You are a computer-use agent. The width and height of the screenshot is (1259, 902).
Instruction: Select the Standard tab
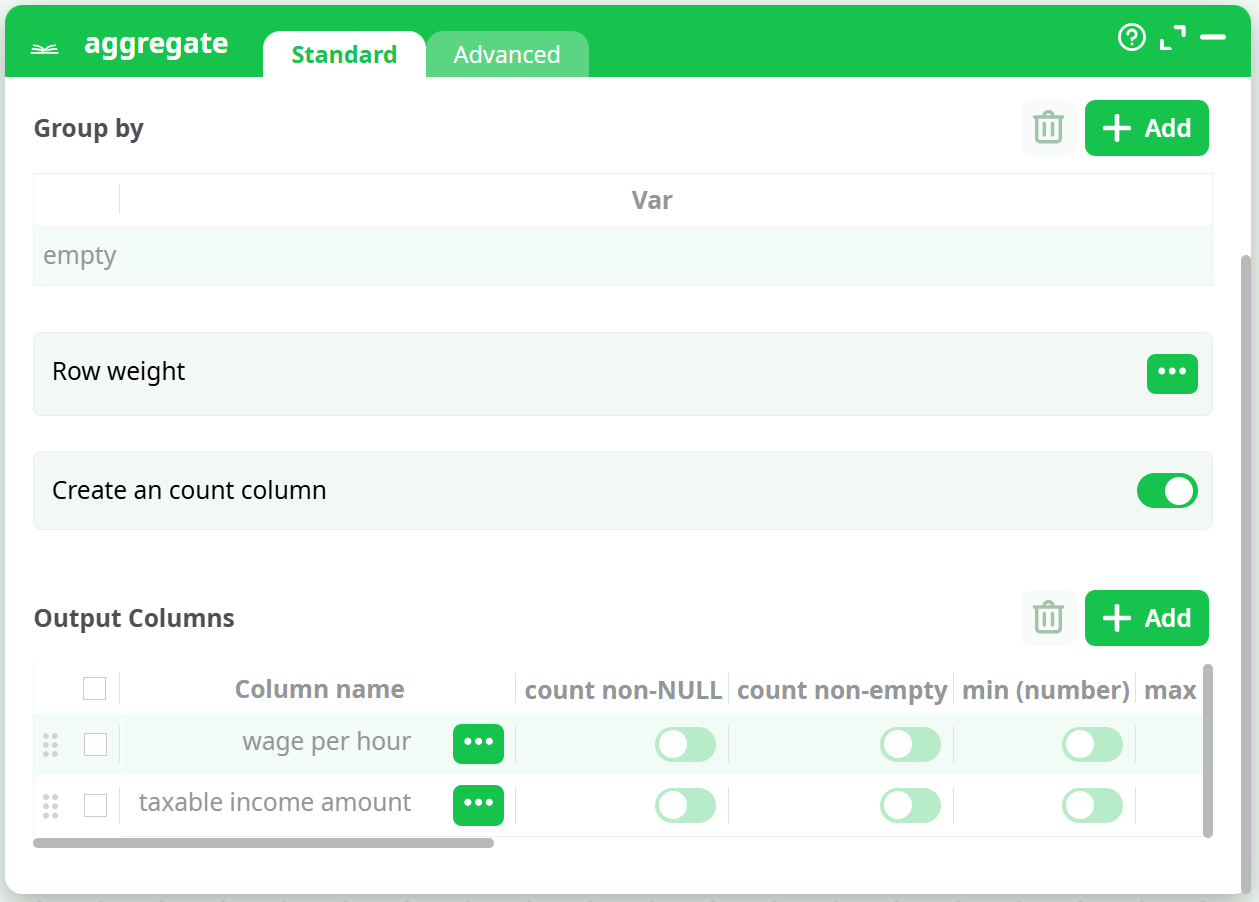point(344,55)
